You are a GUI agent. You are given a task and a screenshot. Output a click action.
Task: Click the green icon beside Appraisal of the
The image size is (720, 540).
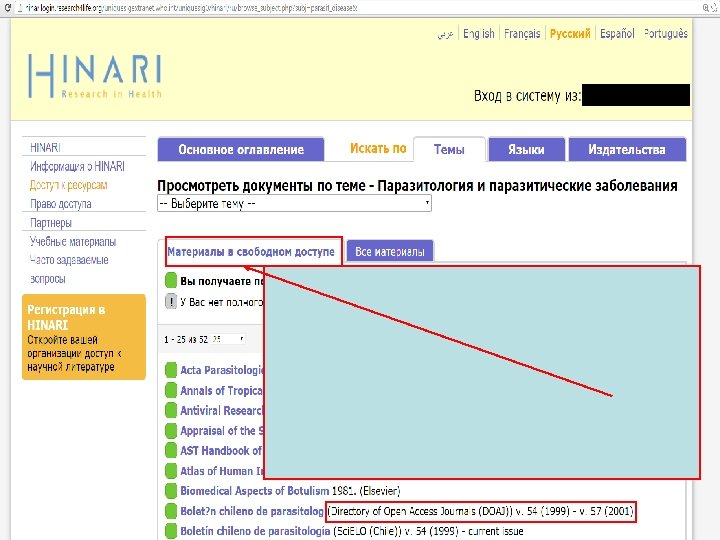pos(171,430)
